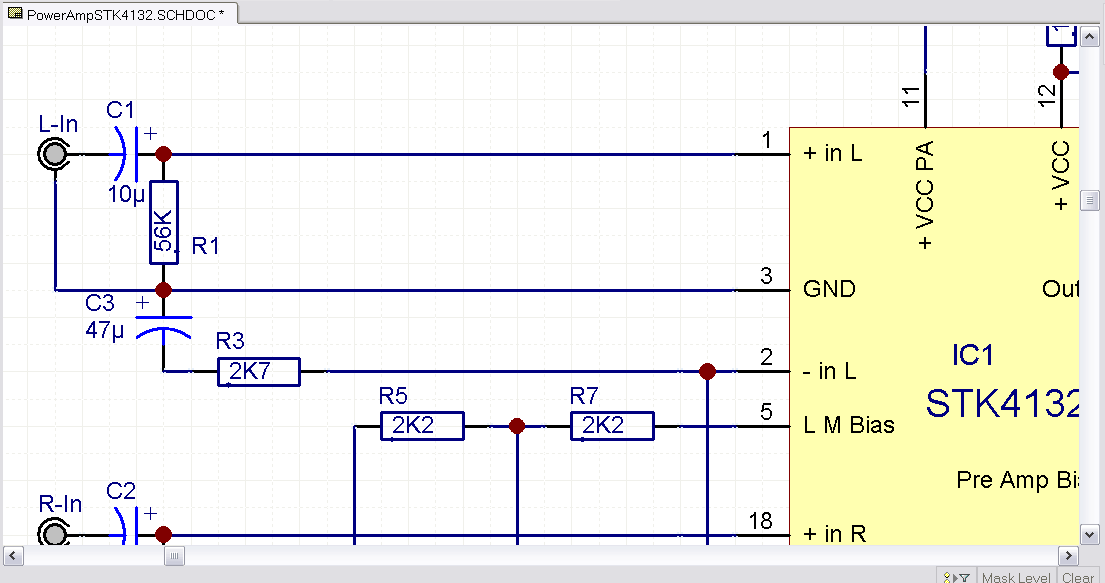Click the R1 designator label
Image resolution: width=1105 pixels, height=583 pixels.
click(x=205, y=246)
